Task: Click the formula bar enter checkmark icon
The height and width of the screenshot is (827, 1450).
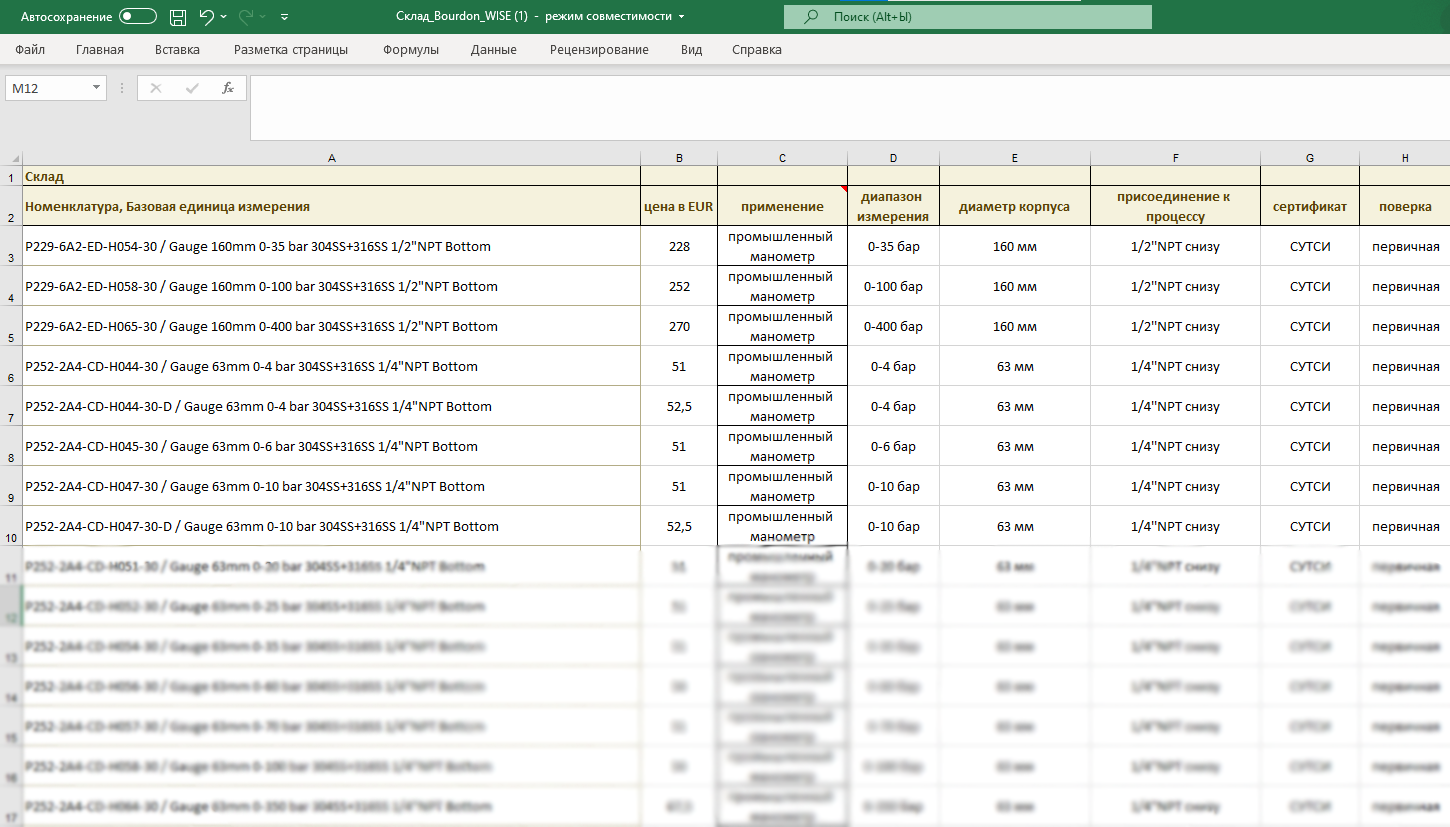Action: [192, 88]
